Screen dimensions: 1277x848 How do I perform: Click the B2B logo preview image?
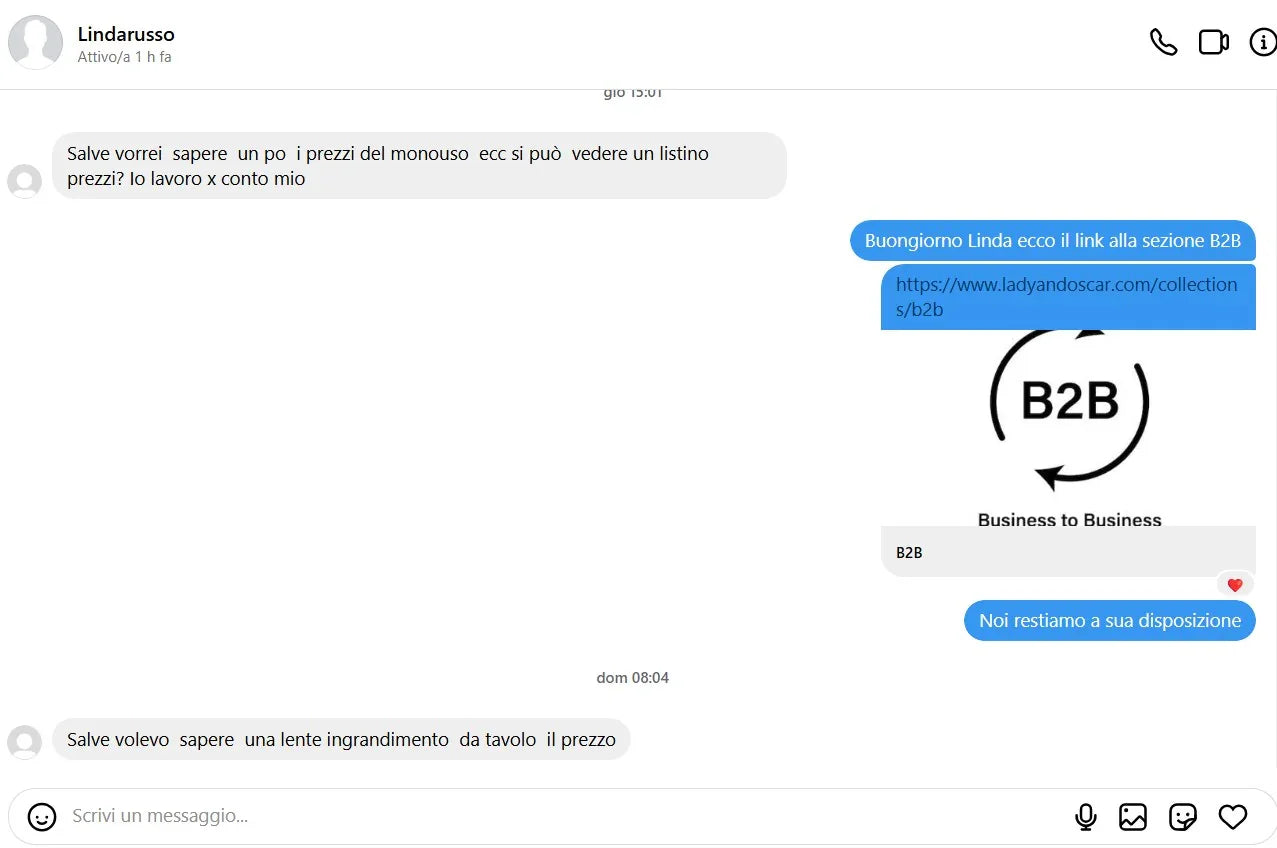(1068, 428)
